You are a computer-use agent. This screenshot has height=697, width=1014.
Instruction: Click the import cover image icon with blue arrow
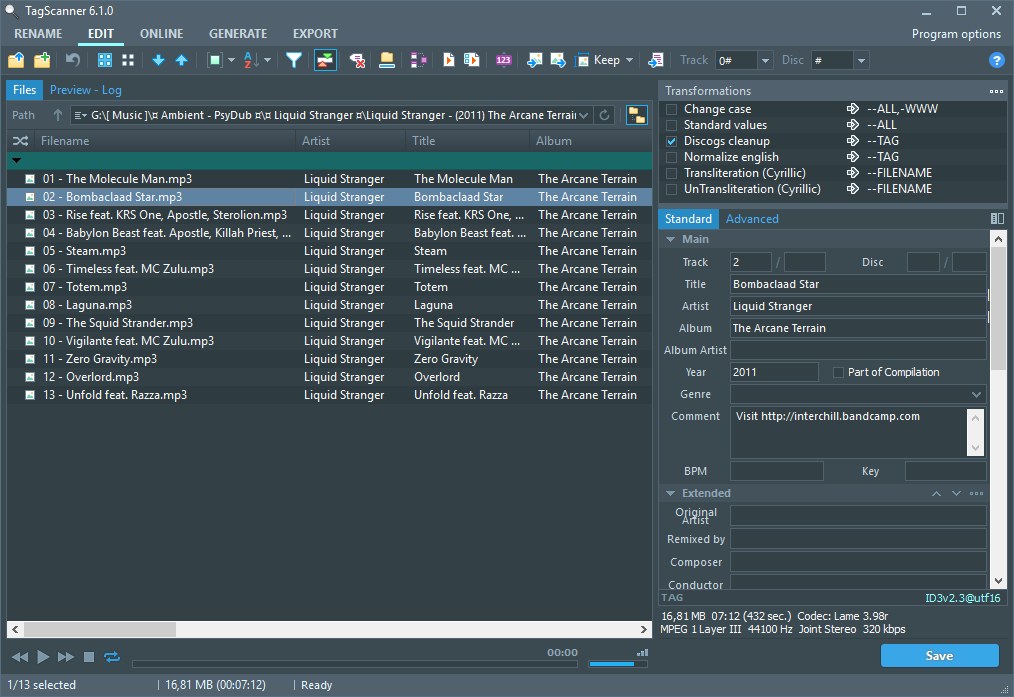[535, 60]
